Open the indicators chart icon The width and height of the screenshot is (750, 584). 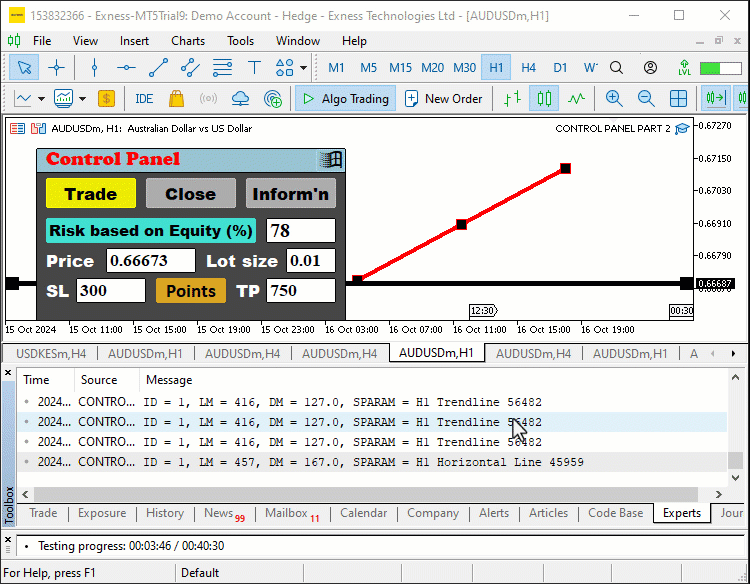(x=64, y=99)
